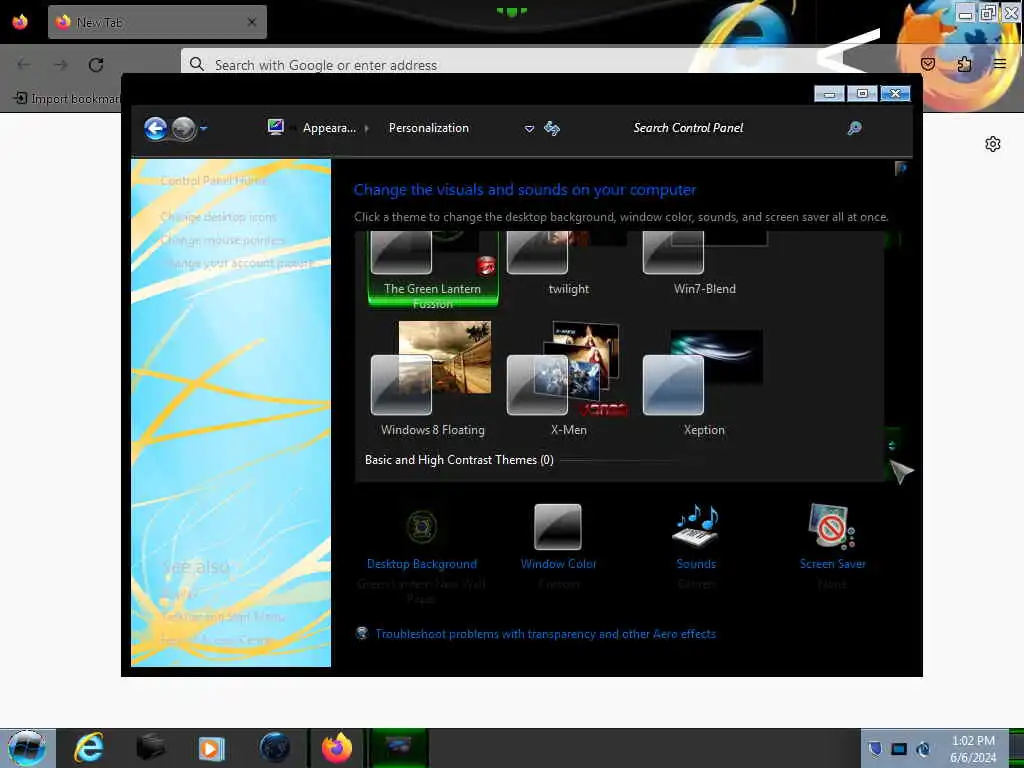The width and height of the screenshot is (1024, 768).
Task: Open the Firefox hamburger application menu
Action: pyautogui.click(x=1000, y=64)
